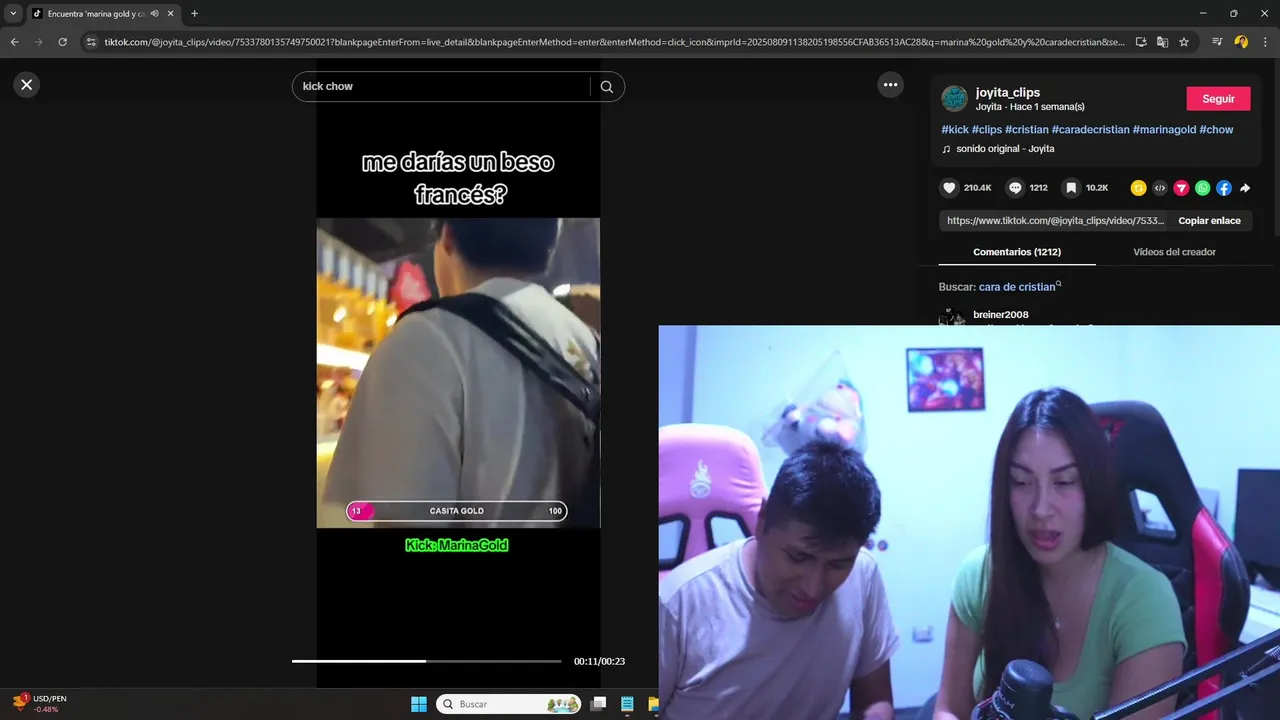Image resolution: width=1280 pixels, height=720 pixels.
Task: Switch to Comentarios (1212) tab
Action: (1017, 252)
